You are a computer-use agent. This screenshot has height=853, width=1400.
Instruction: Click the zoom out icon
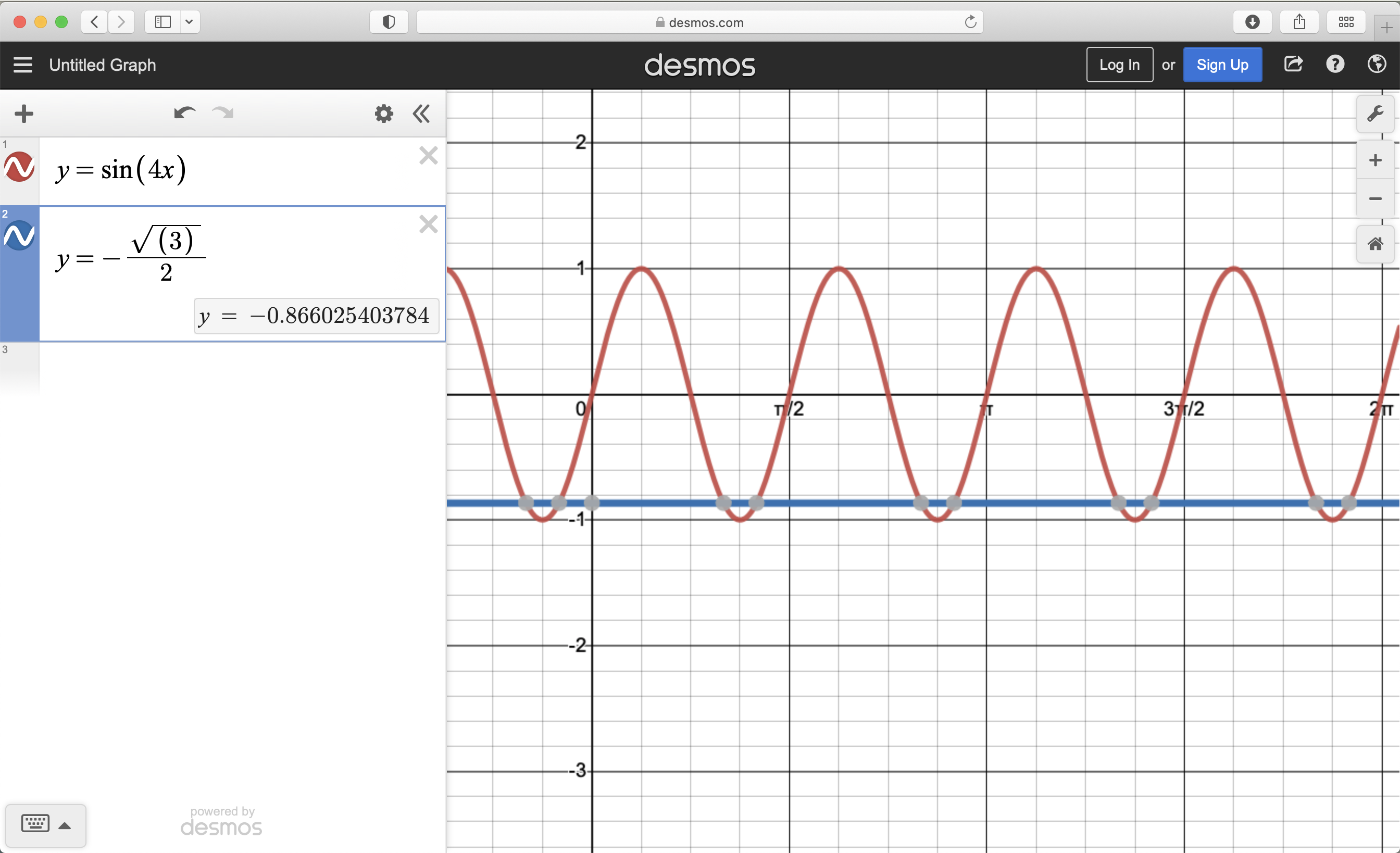1375,199
